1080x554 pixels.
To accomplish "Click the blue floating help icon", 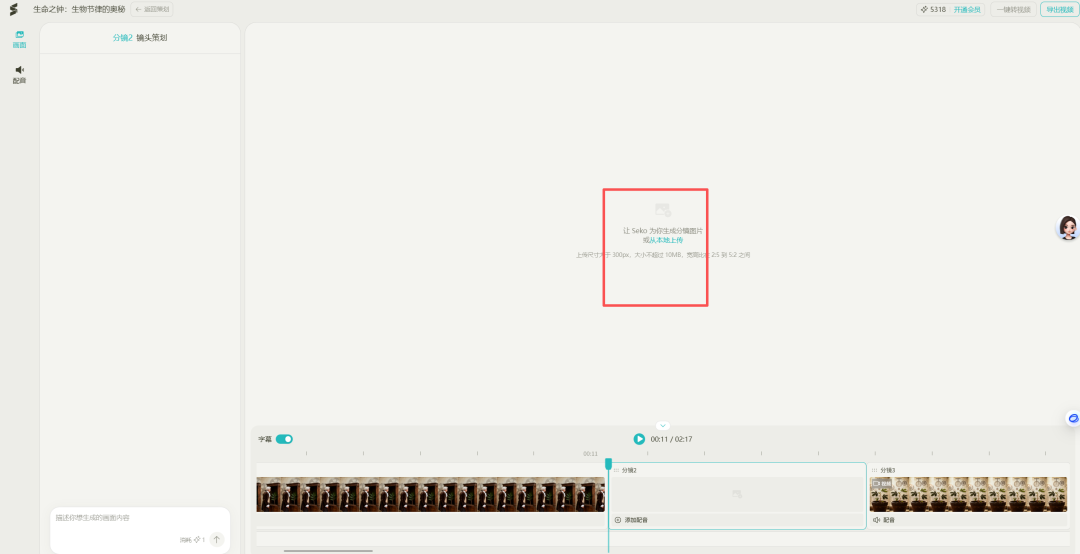I will pos(1073,418).
